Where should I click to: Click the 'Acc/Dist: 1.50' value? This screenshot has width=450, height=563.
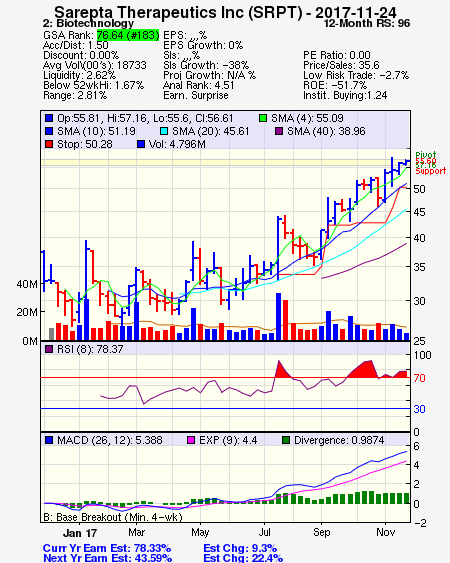coord(75,45)
